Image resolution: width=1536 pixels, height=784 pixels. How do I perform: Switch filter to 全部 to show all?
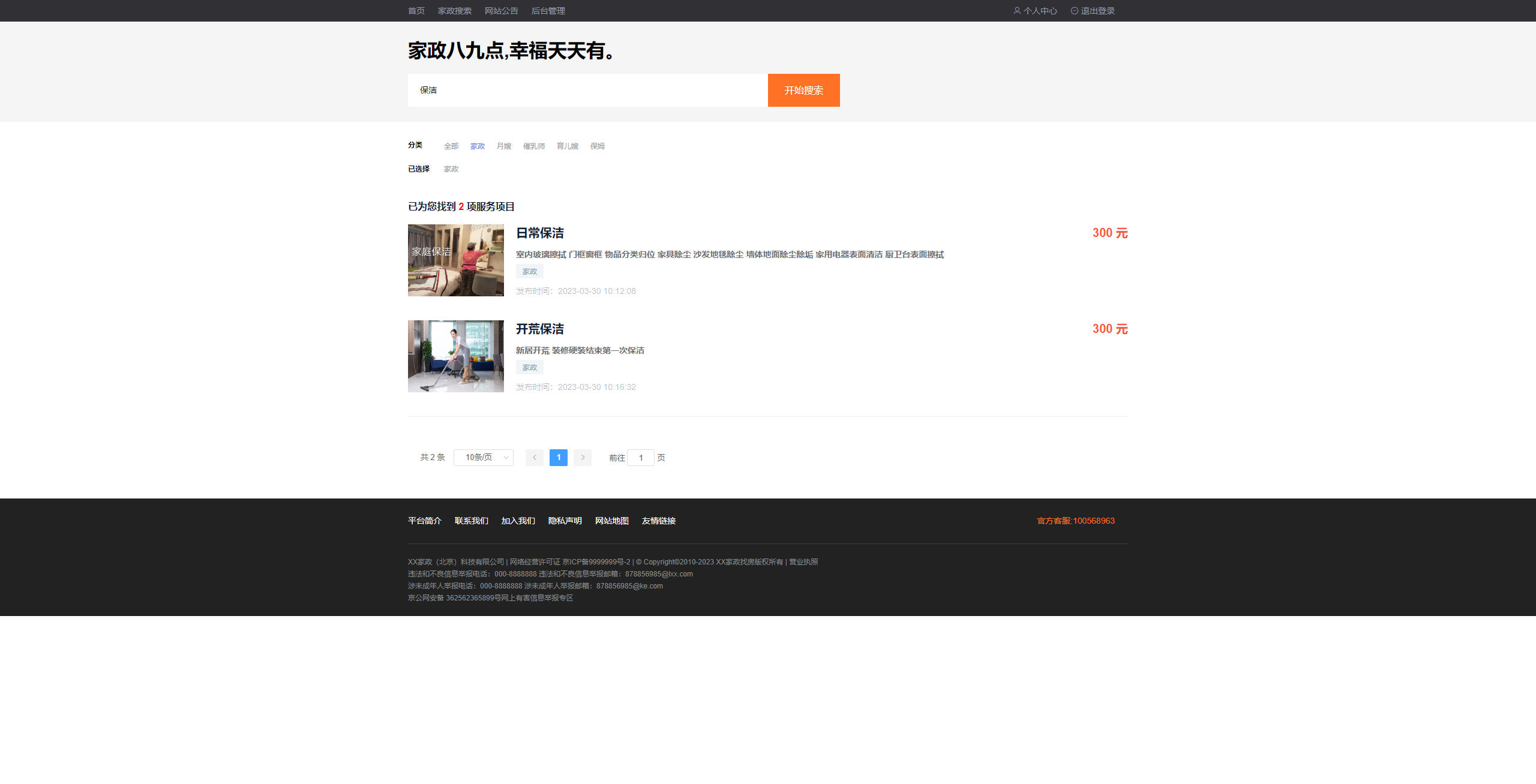point(451,146)
